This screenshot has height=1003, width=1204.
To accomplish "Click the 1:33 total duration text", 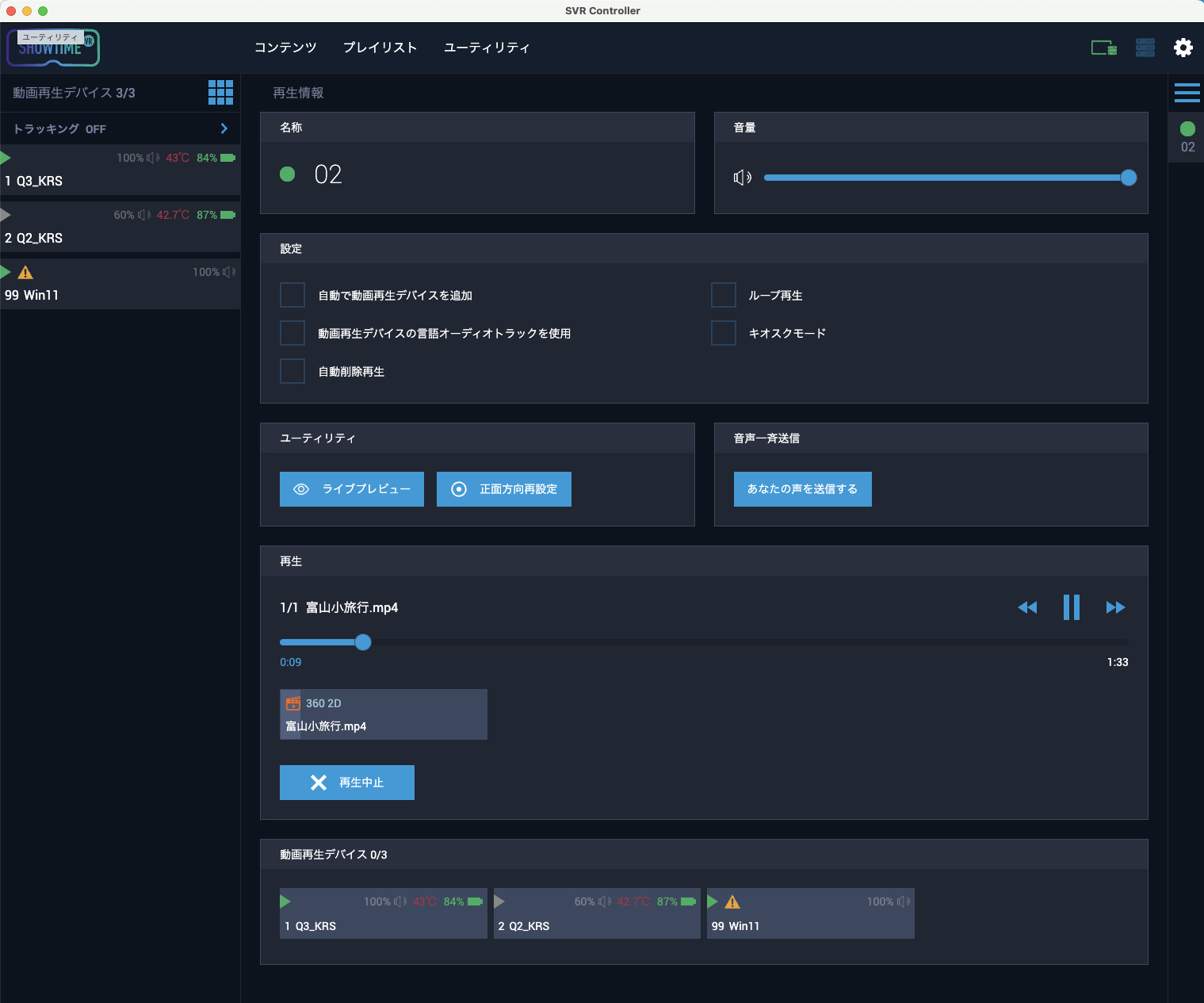I will [x=1118, y=662].
